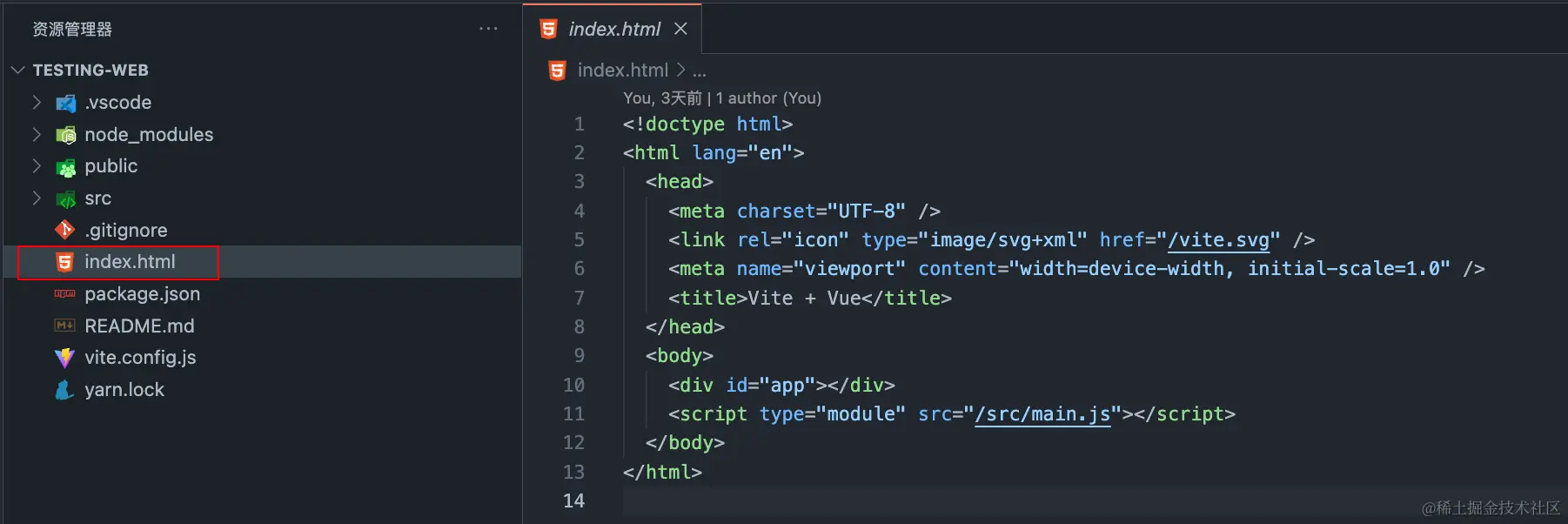
Task: Expand the src folder chevron
Action: tap(37, 198)
